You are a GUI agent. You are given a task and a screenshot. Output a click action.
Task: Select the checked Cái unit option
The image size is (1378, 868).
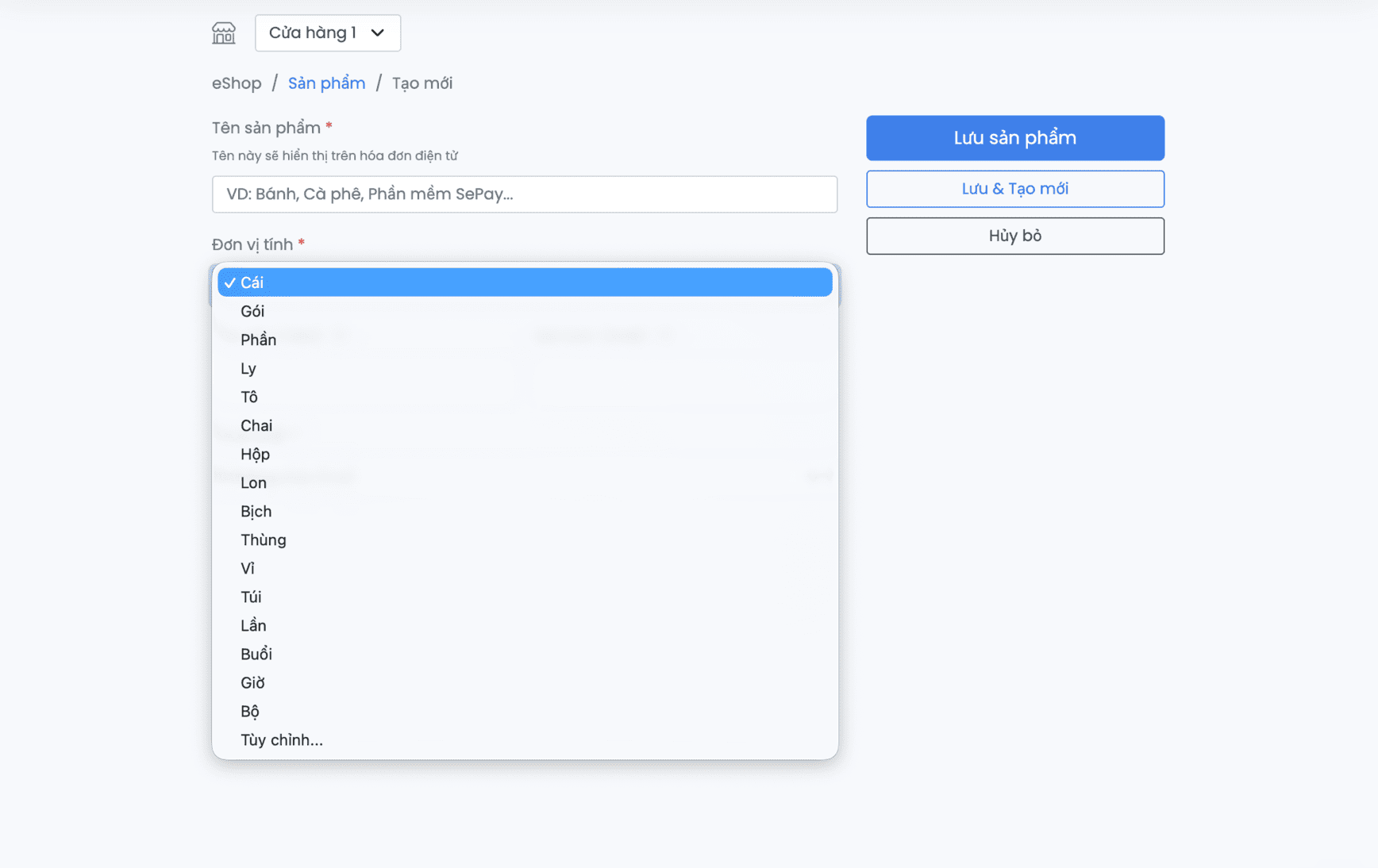click(x=524, y=282)
